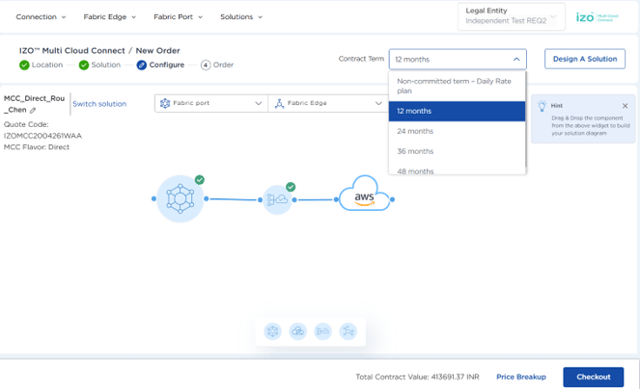This screenshot has width=640, height=389.
Task: Open the Legal Entity selector
Action: [x=511, y=17]
